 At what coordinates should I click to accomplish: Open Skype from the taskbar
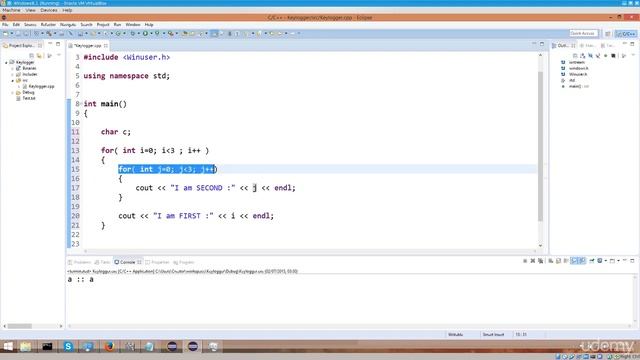[x=68, y=347]
